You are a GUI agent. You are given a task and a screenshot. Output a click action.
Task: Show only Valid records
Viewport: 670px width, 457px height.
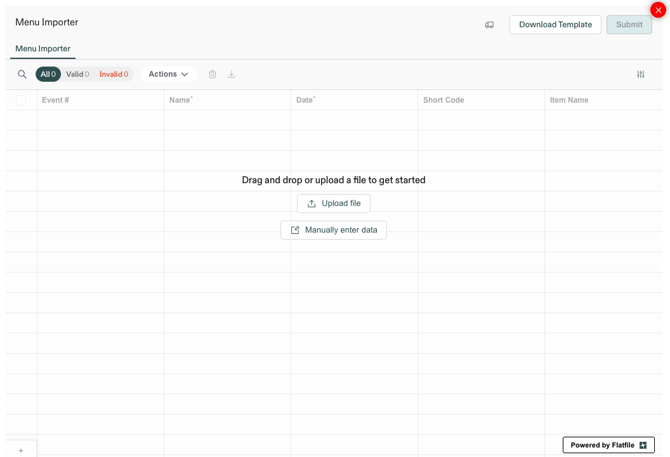77,74
